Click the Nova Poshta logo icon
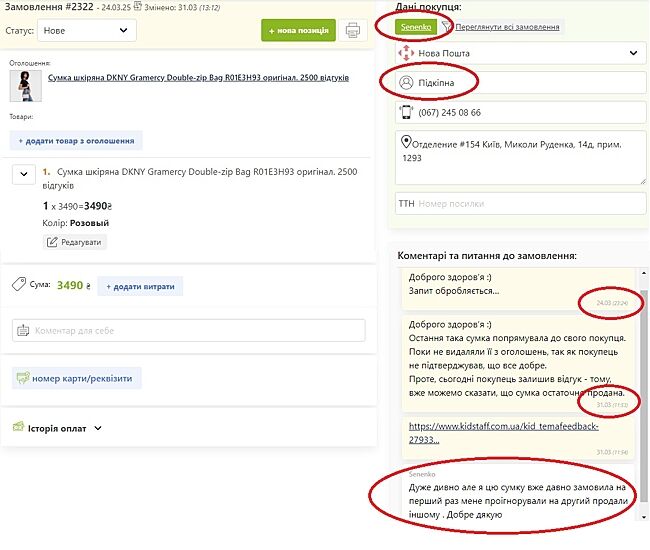The height and width of the screenshot is (550, 650). [x=406, y=52]
